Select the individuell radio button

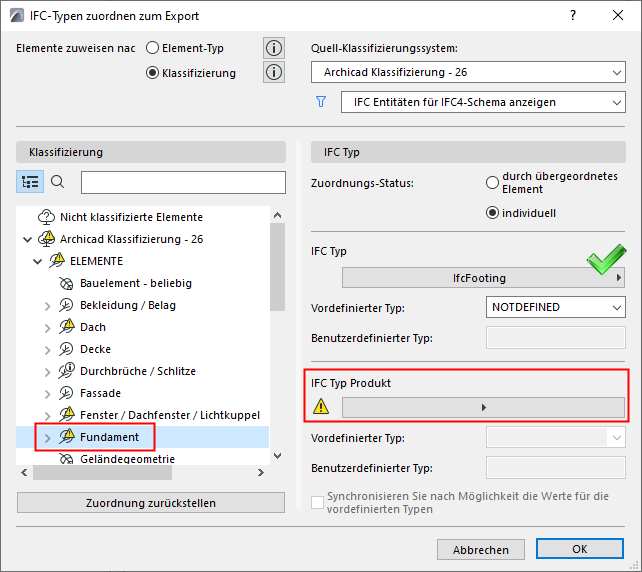click(493, 213)
